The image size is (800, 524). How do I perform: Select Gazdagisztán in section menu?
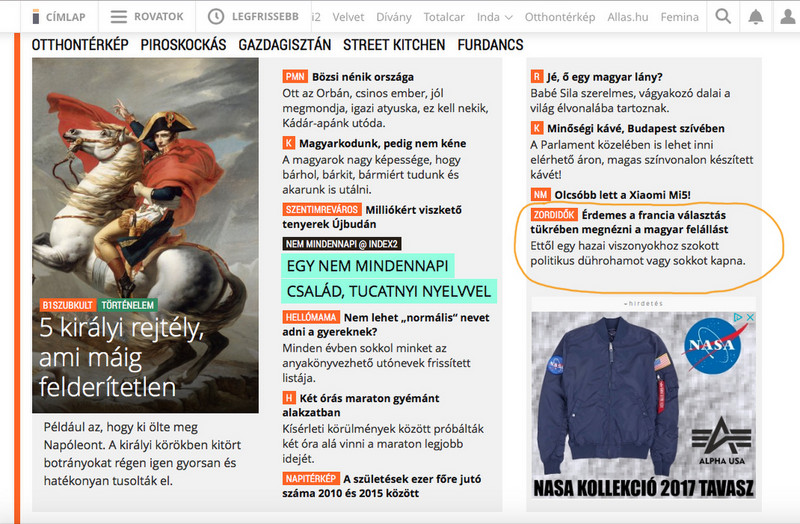(285, 45)
